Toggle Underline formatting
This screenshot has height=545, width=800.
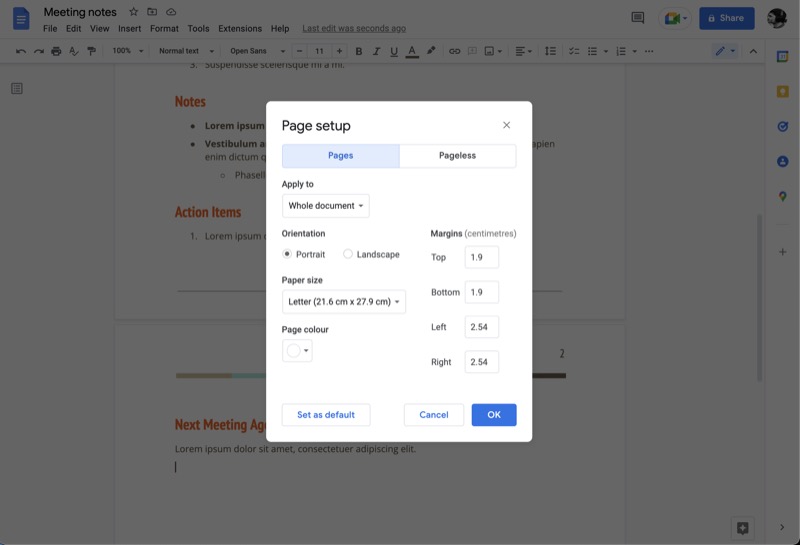[394, 51]
